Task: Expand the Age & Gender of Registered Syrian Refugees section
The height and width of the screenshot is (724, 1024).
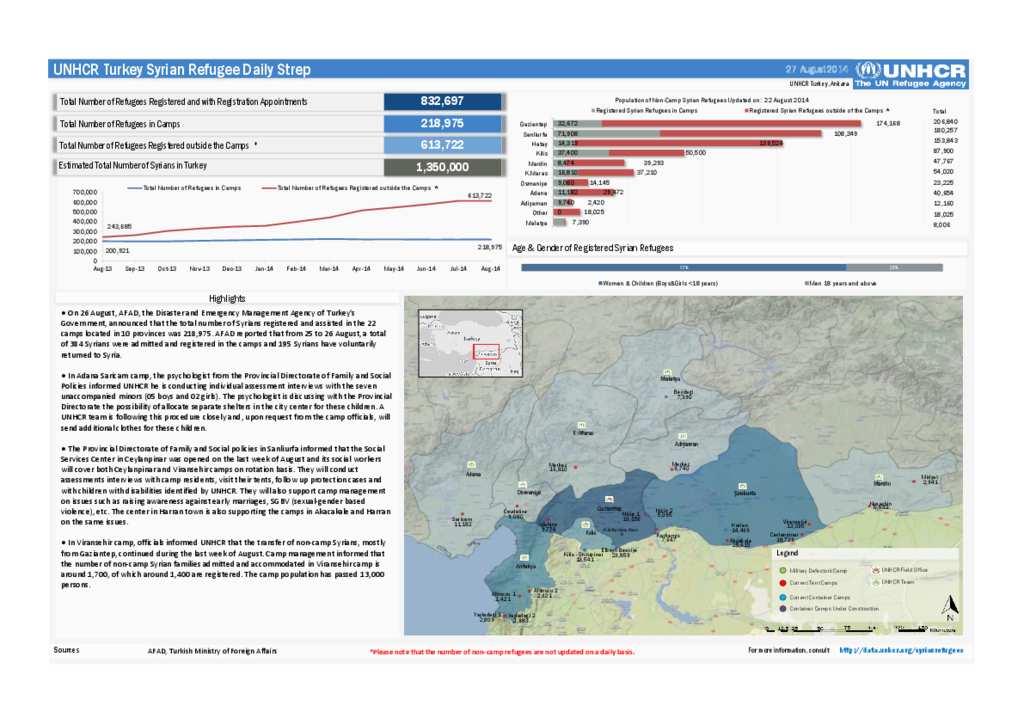Action: click(x=592, y=247)
